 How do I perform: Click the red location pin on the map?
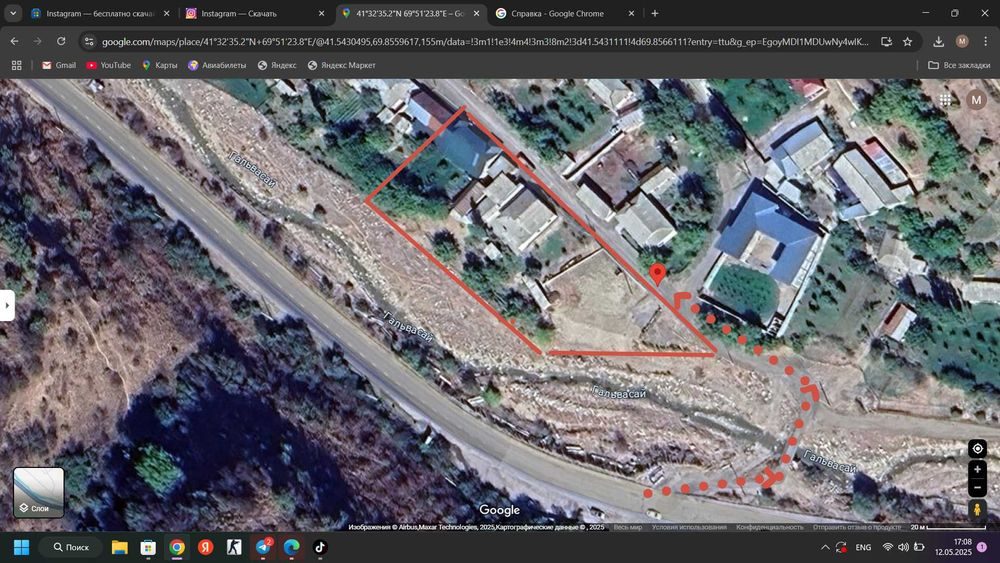pos(658,274)
